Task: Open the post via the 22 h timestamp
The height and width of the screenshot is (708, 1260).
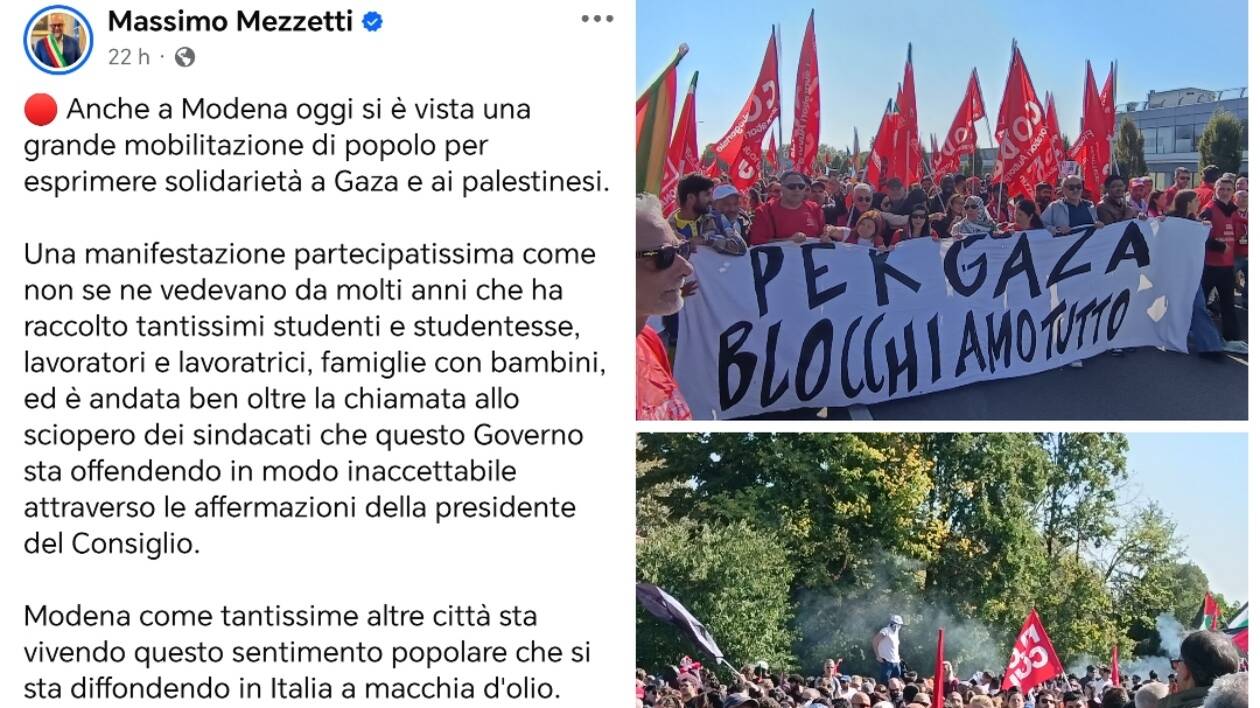Action: [128, 57]
